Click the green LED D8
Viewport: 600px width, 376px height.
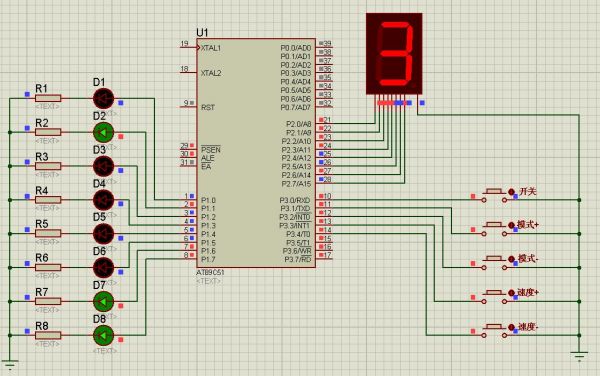click(x=103, y=335)
